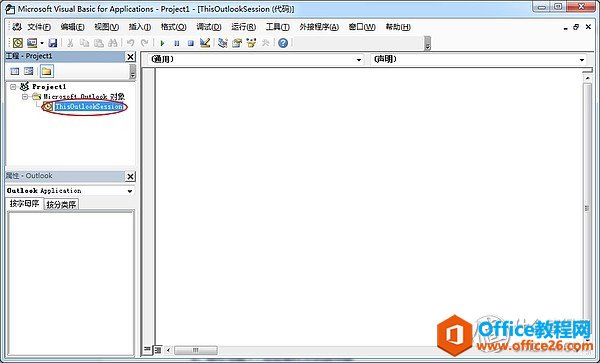The width and height of the screenshot is (600, 363).
Task: Open the 编辑(E) menu
Action: (72, 27)
